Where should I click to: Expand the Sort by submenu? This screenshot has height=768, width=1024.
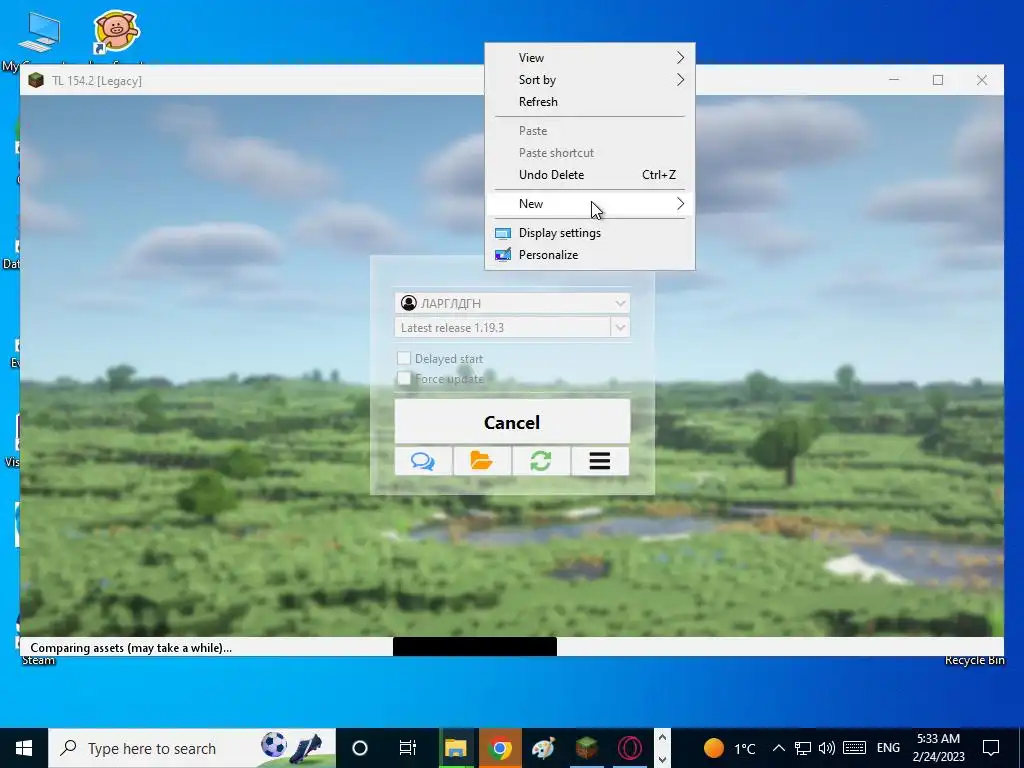[590, 80]
